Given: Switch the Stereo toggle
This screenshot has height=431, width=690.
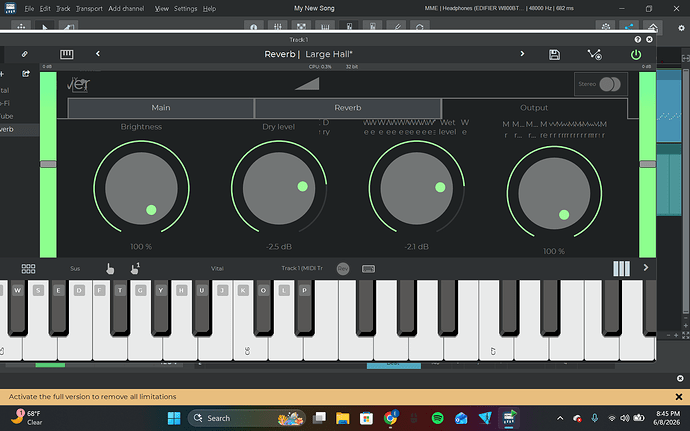Looking at the screenshot, I should click(x=610, y=84).
